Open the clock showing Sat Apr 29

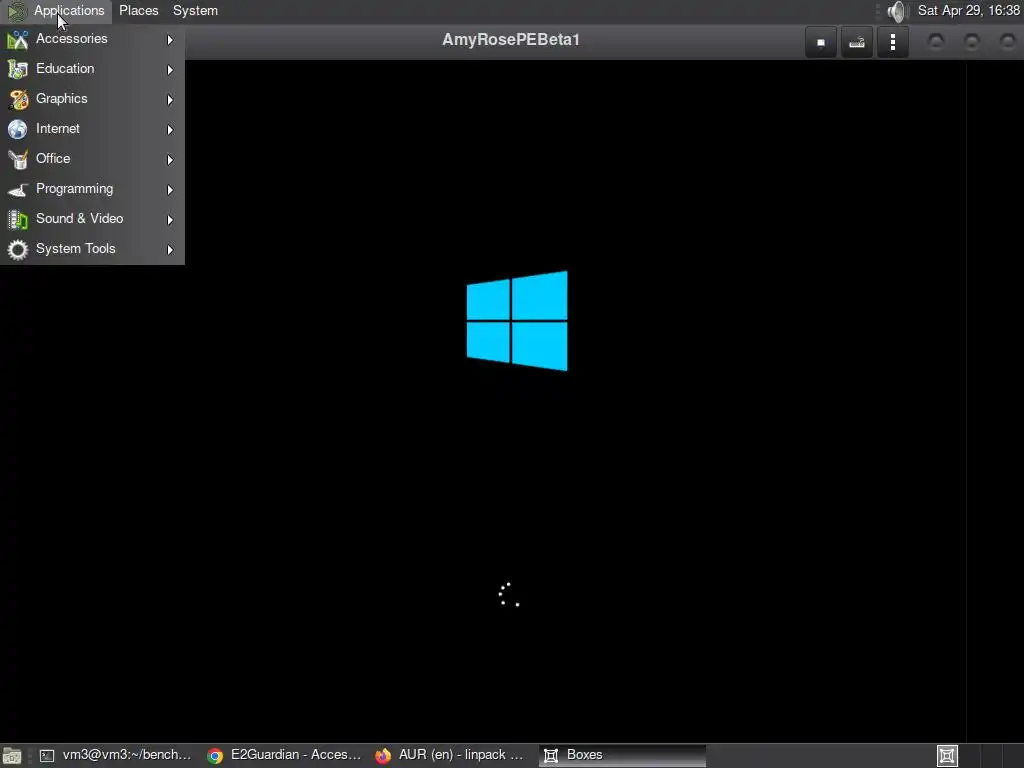[968, 10]
